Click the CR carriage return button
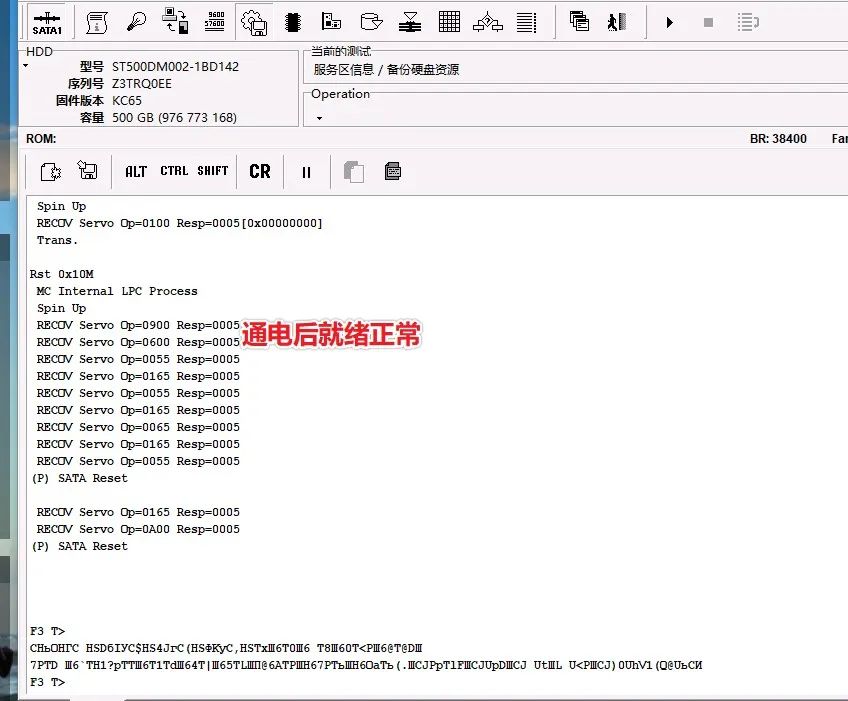848x701 pixels. coord(260,171)
